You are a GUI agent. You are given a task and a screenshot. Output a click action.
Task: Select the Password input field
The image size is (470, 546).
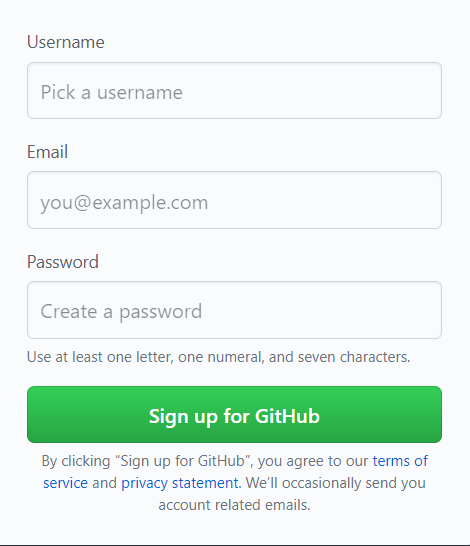click(234, 310)
